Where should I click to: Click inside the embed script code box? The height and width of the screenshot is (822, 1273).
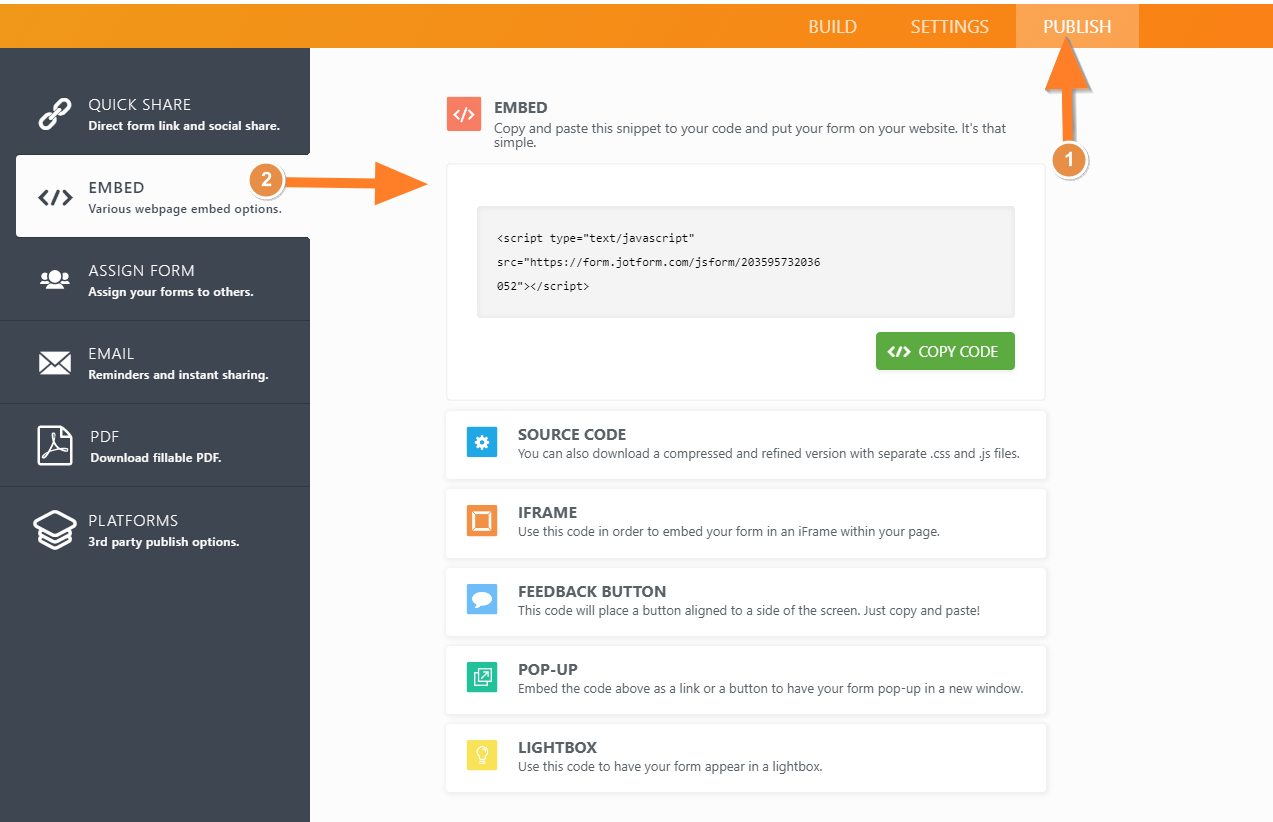pos(745,262)
